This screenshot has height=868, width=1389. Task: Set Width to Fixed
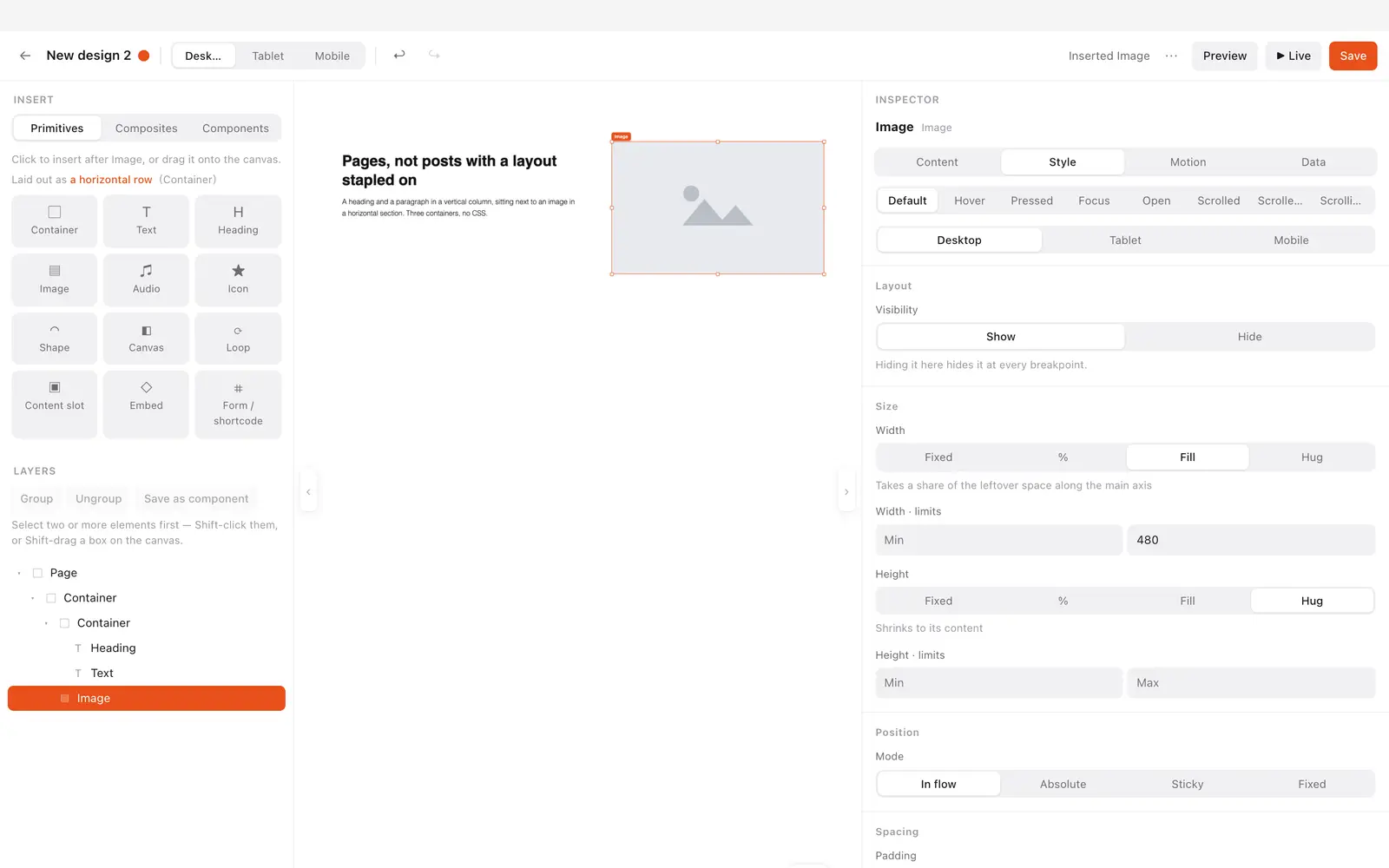click(938, 457)
